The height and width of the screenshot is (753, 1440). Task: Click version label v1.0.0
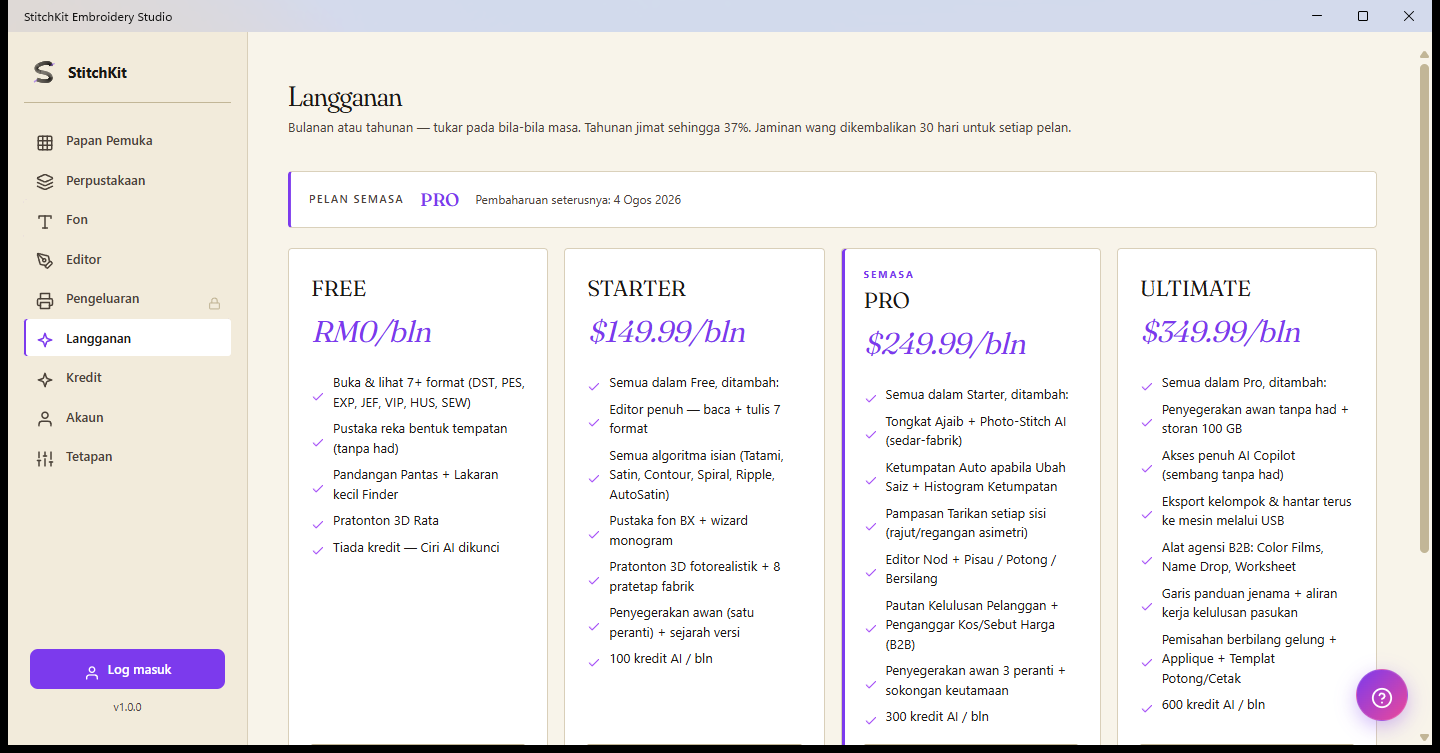tap(127, 707)
